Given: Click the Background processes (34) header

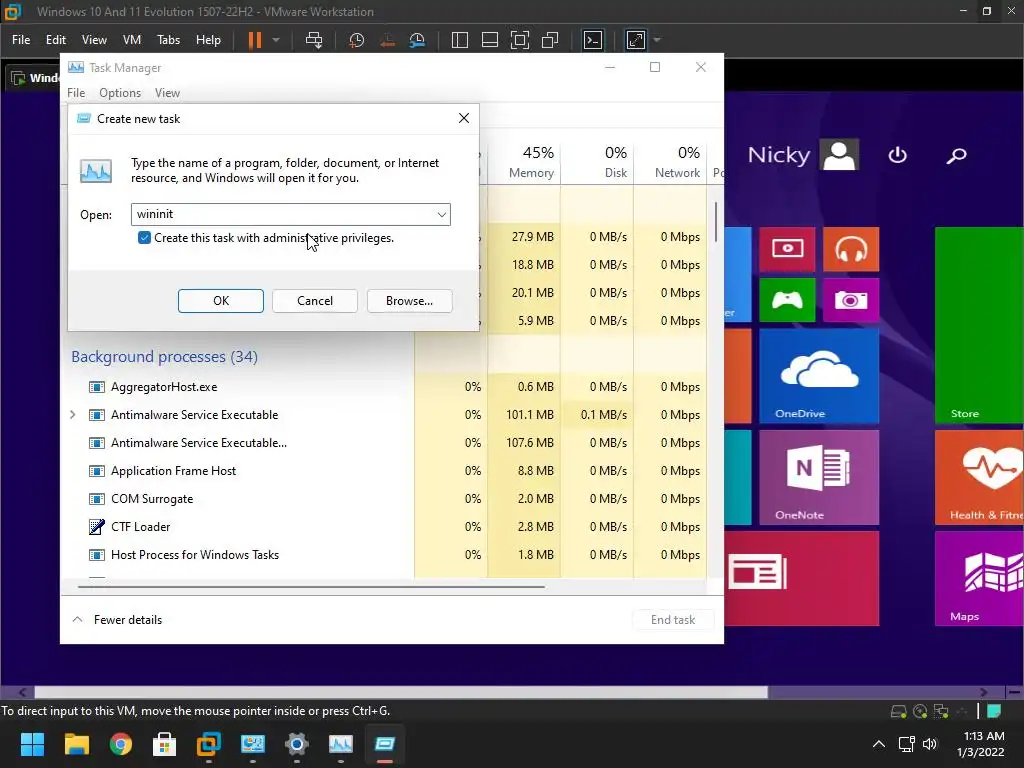Looking at the screenshot, I should click(x=165, y=357).
